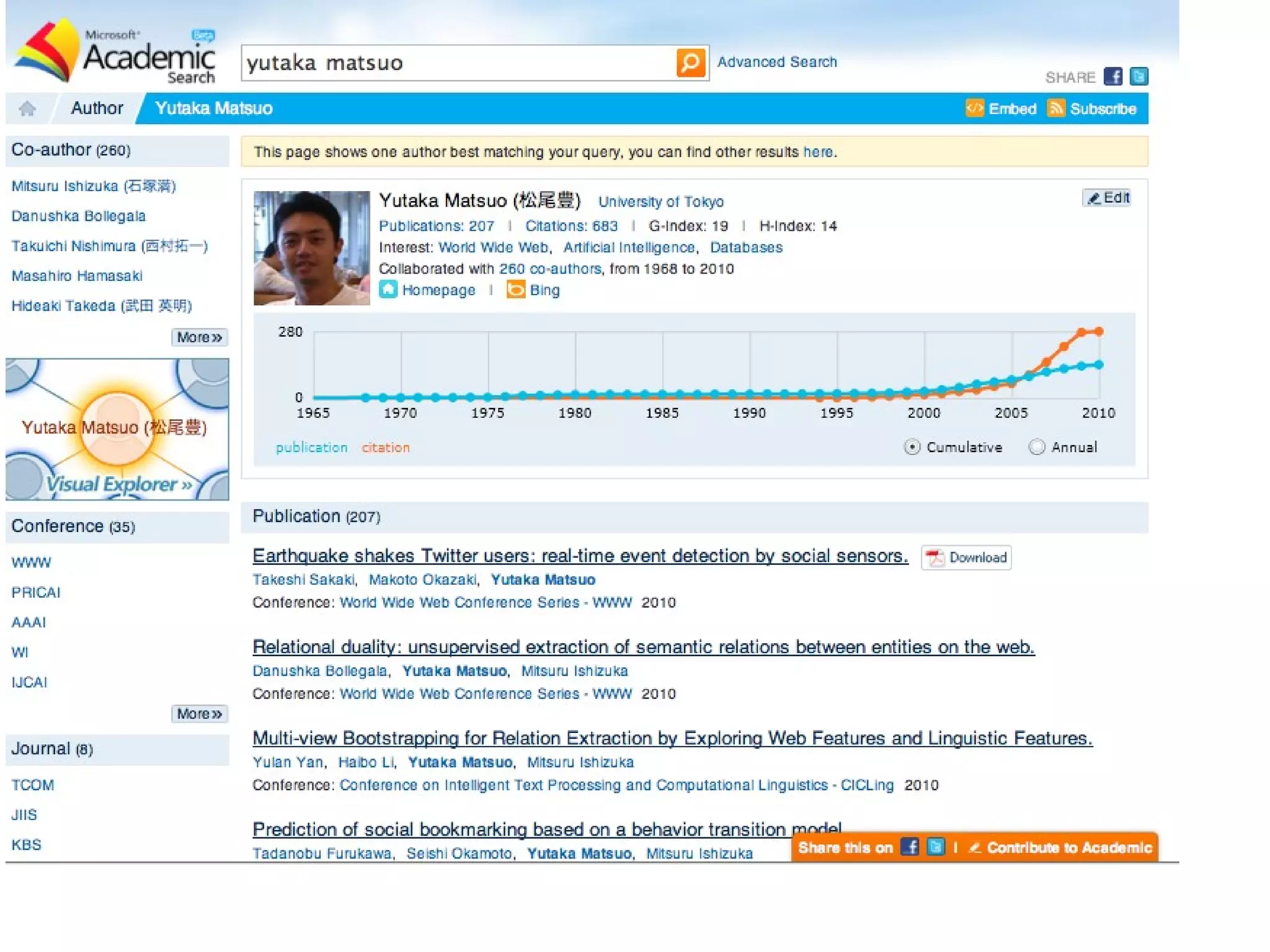Expand More under Conference list
Image resolution: width=1270 pixels, height=952 pixels.
[199, 714]
